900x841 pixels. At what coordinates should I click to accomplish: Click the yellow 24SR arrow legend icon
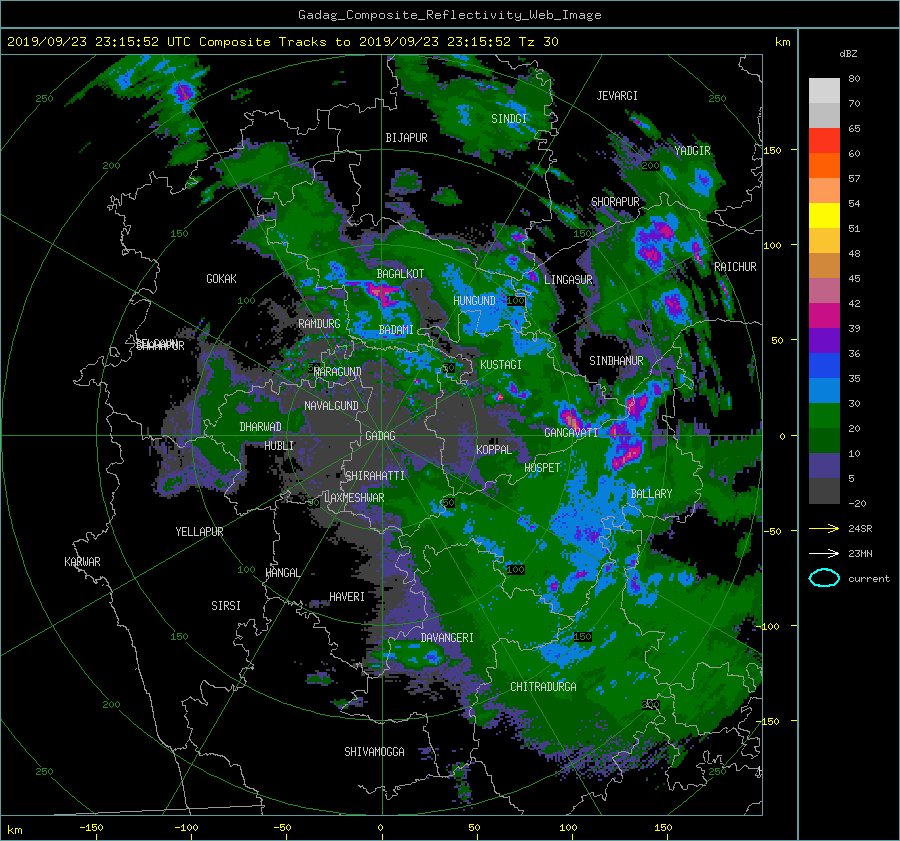tap(824, 529)
